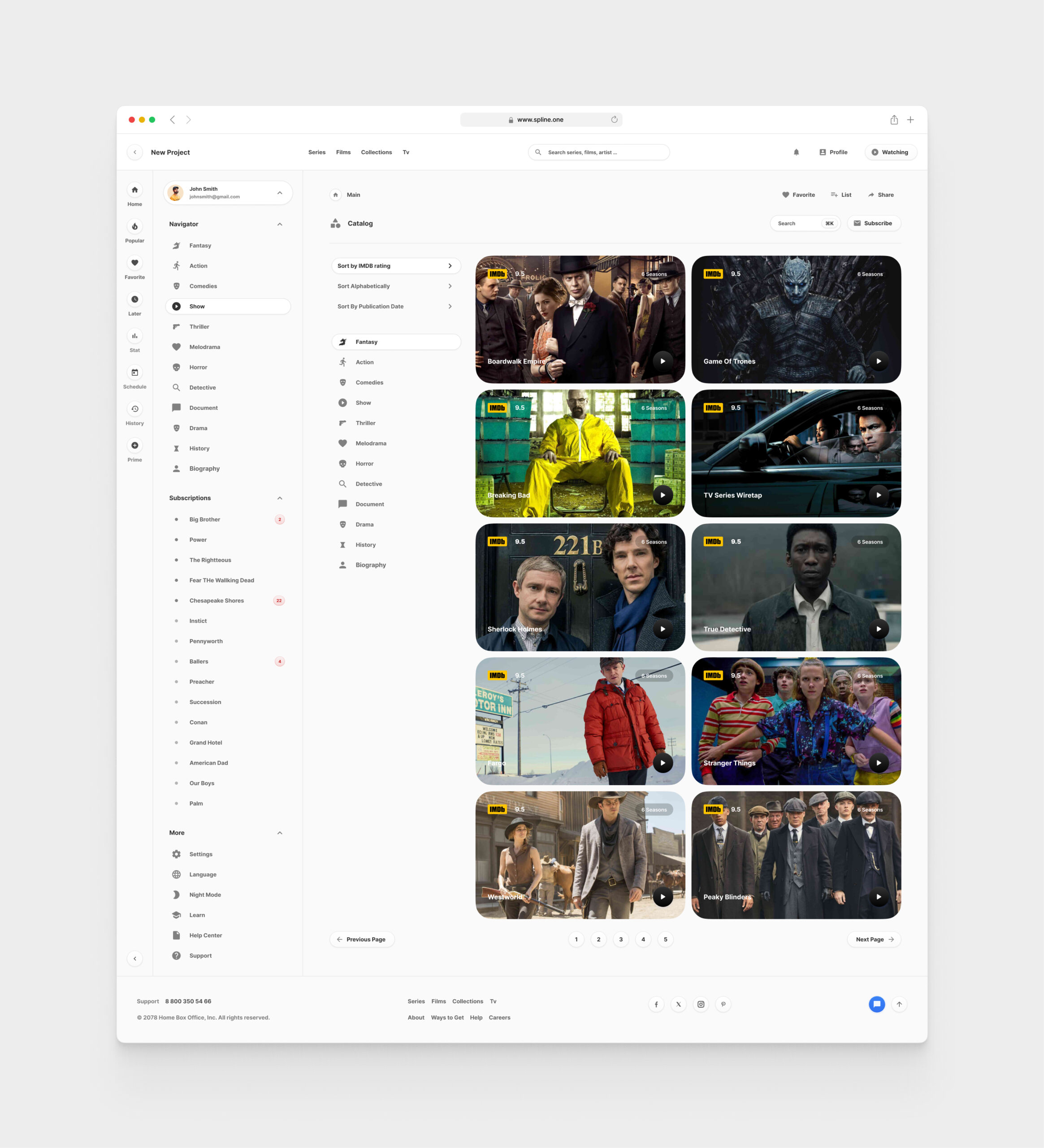Screen dimensions: 1044x1148
Task: Open Pinterest social link
Action: pos(723,1004)
